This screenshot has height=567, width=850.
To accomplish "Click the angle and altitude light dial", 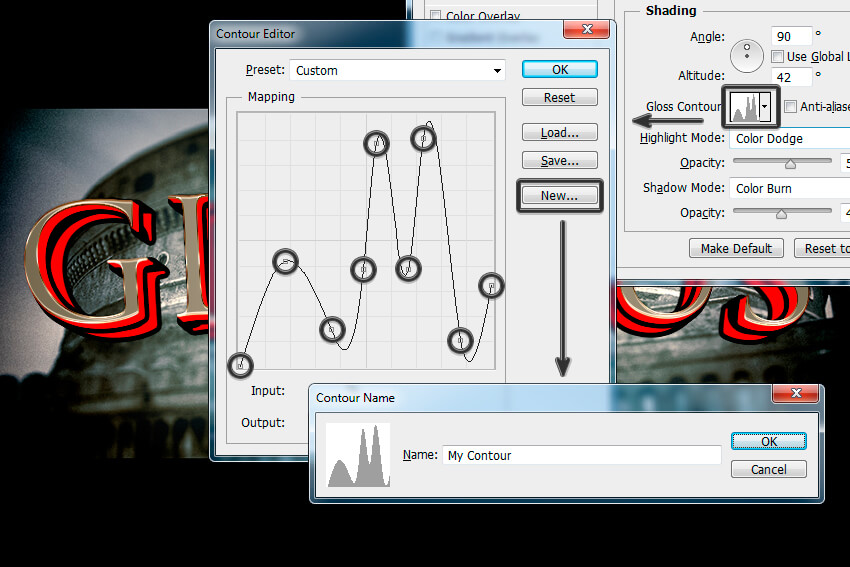I will tap(747, 56).
